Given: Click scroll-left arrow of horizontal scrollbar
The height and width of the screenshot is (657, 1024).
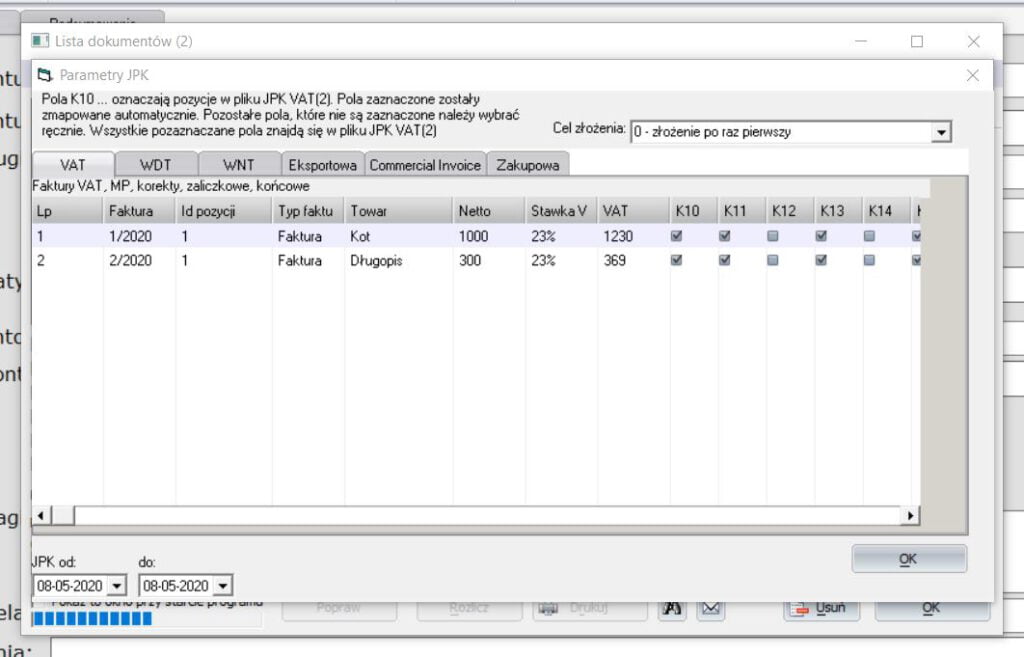Looking at the screenshot, I should [42, 515].
